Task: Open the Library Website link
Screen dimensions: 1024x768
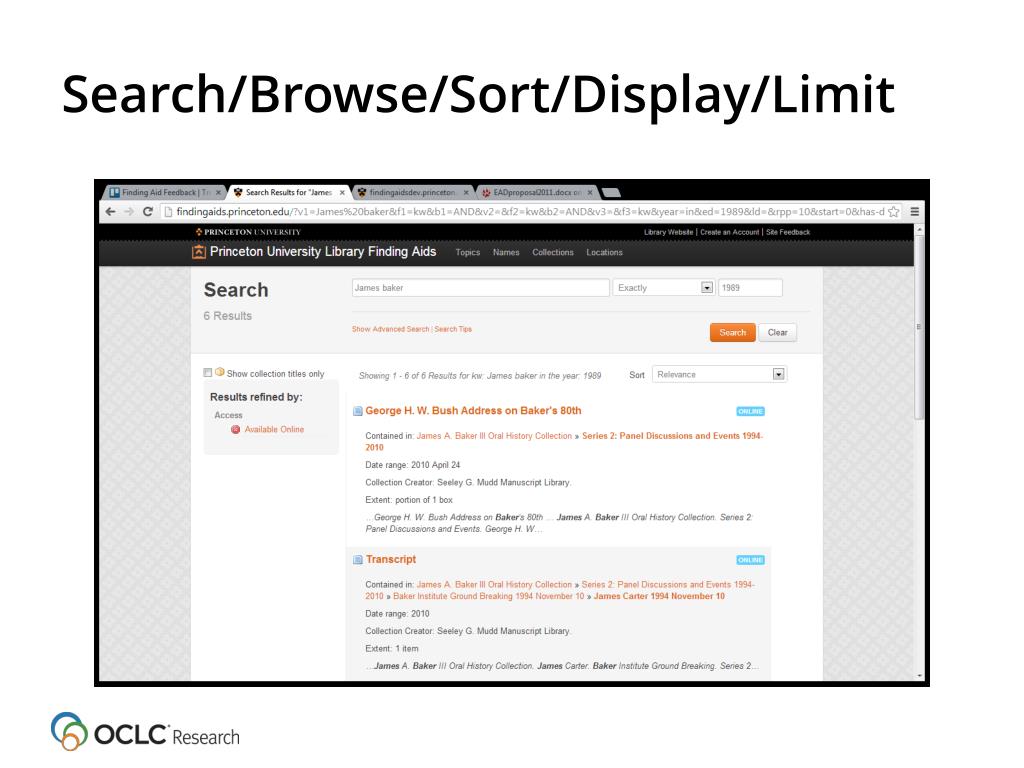Action: click(668, 232)
